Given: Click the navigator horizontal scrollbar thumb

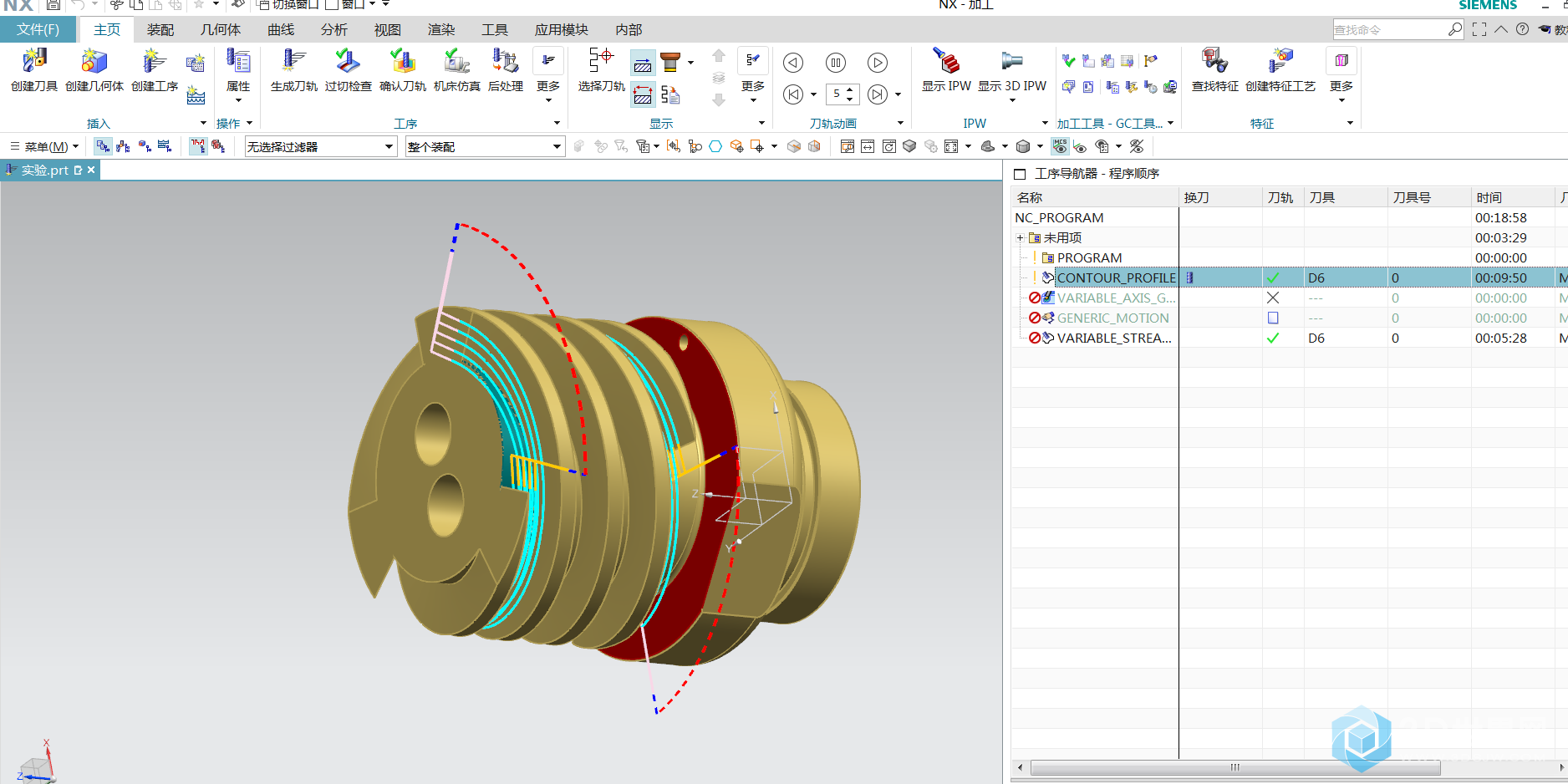Looking at the screenshot, I should (1235, 767).
